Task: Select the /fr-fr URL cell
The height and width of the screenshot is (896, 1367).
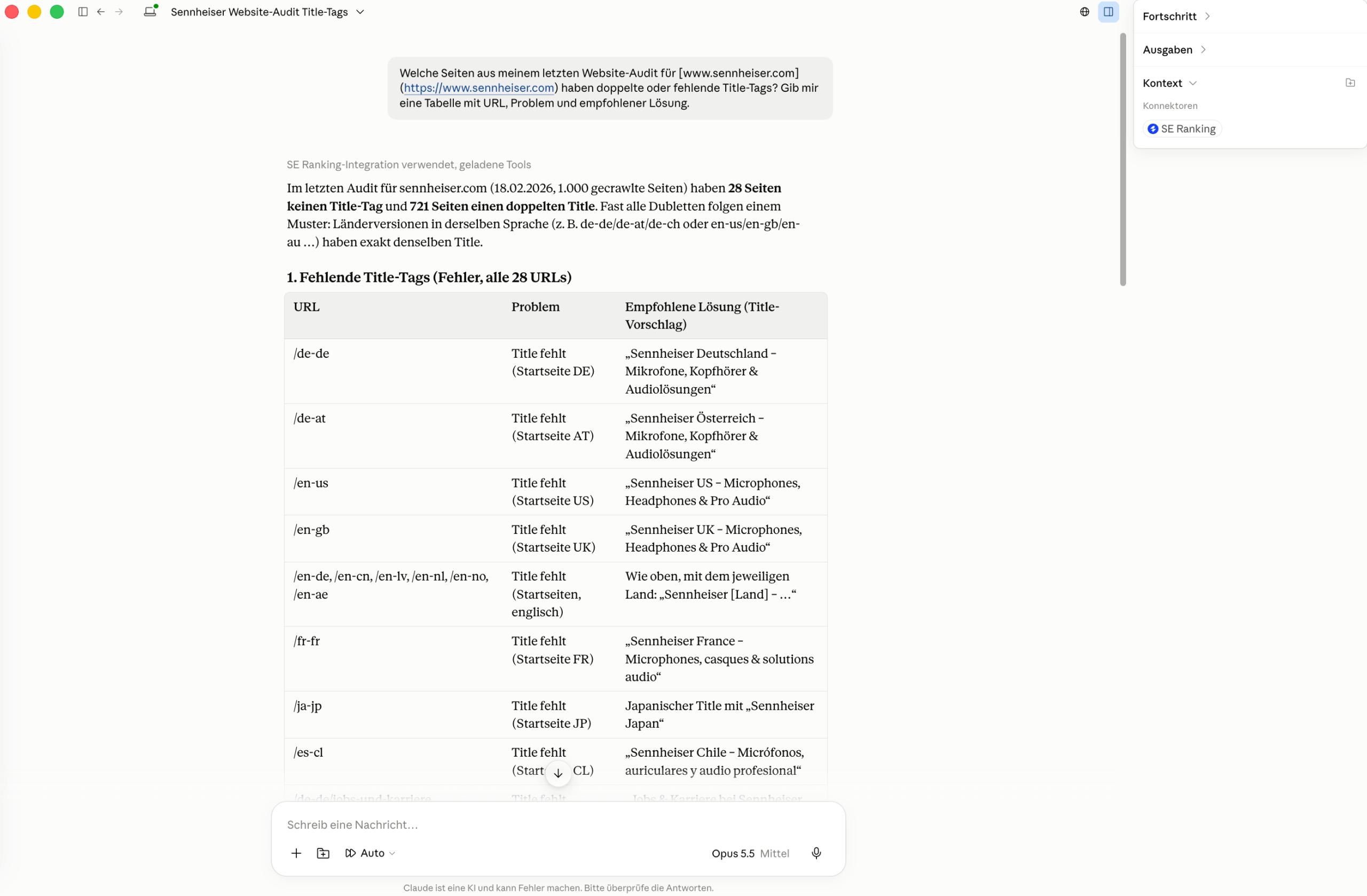Action: [x=394, y=659]
